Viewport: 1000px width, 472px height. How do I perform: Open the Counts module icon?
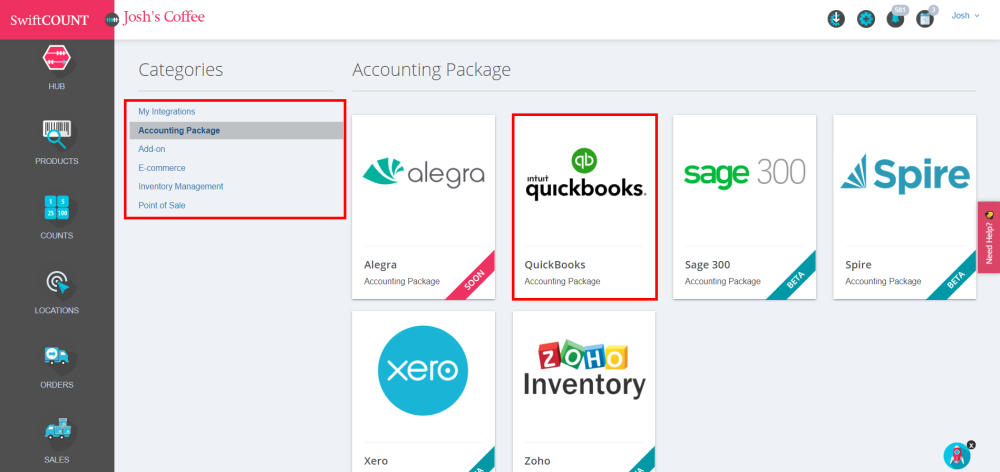[x=56, y=215]
